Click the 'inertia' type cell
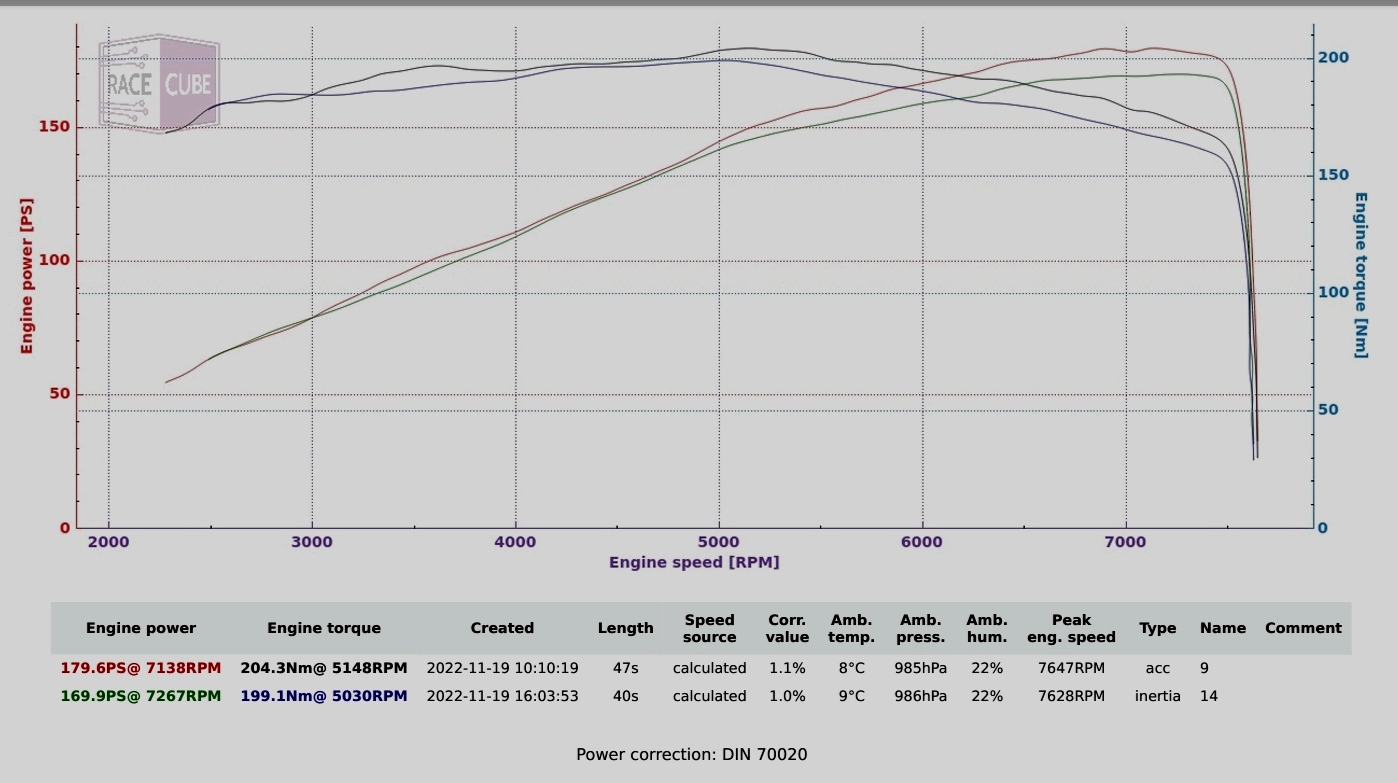The image size is (1398, 783). coord(1158,695)
